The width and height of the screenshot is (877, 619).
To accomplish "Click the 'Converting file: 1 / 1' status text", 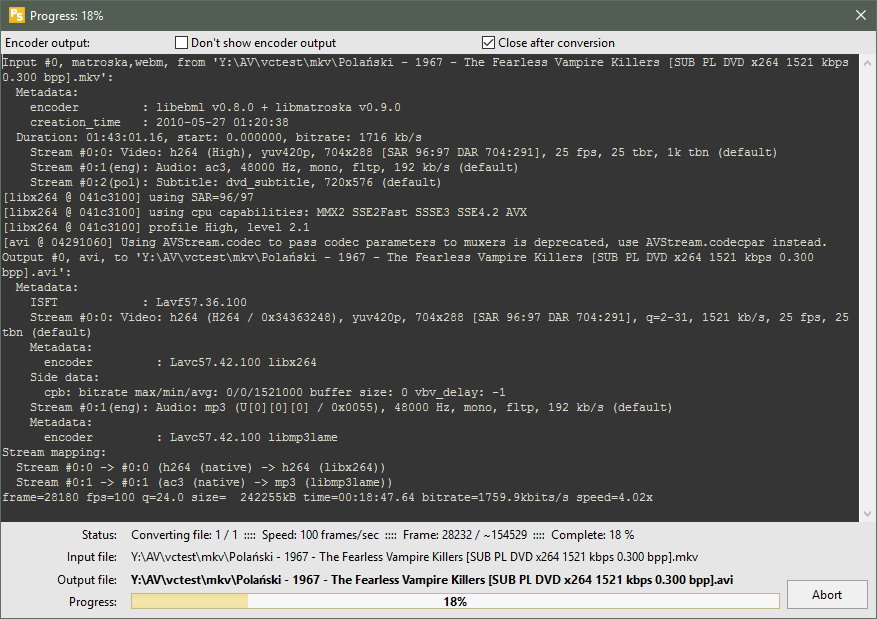I will (185, 535).
